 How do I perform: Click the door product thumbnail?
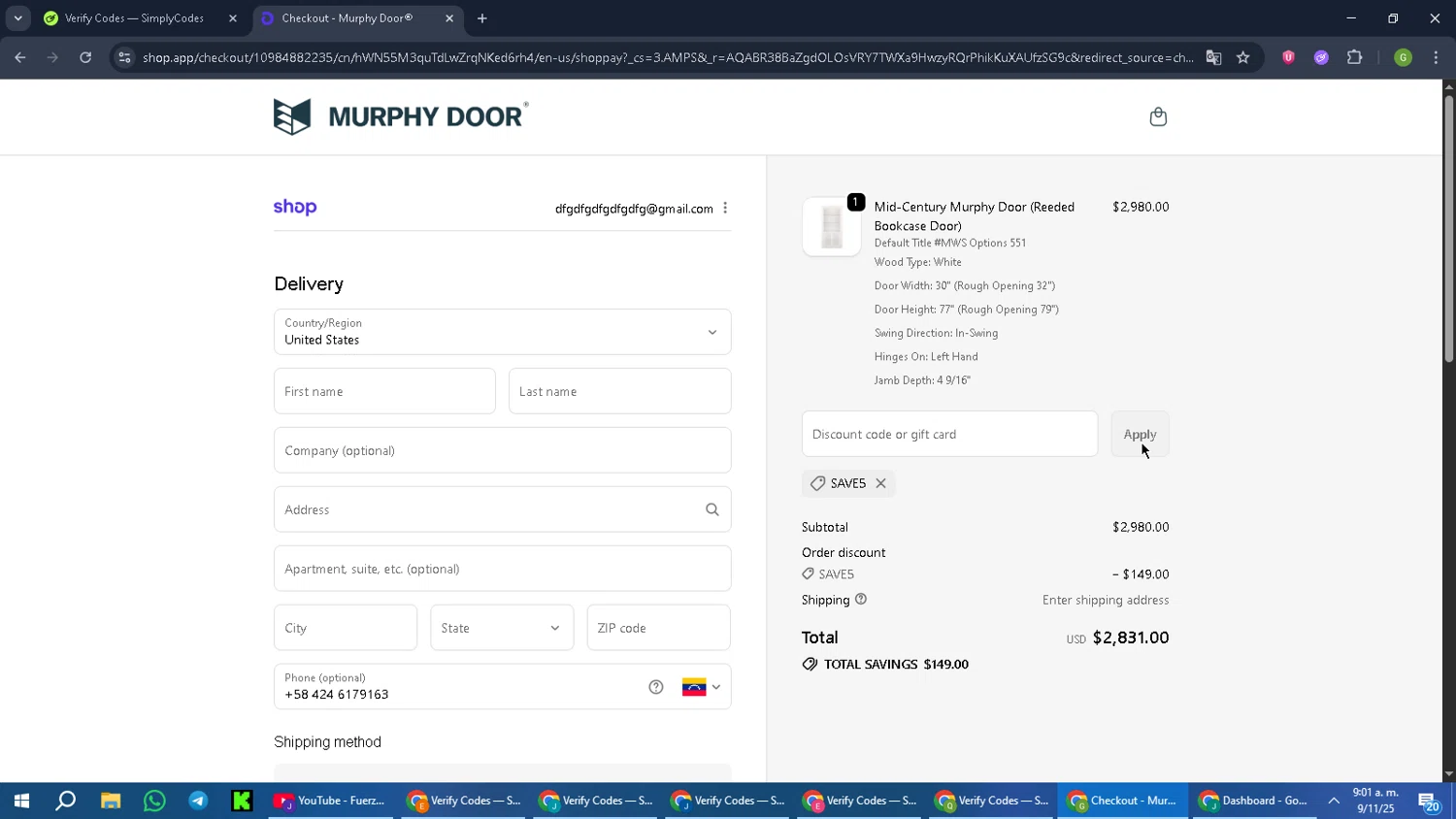point(832,227)
